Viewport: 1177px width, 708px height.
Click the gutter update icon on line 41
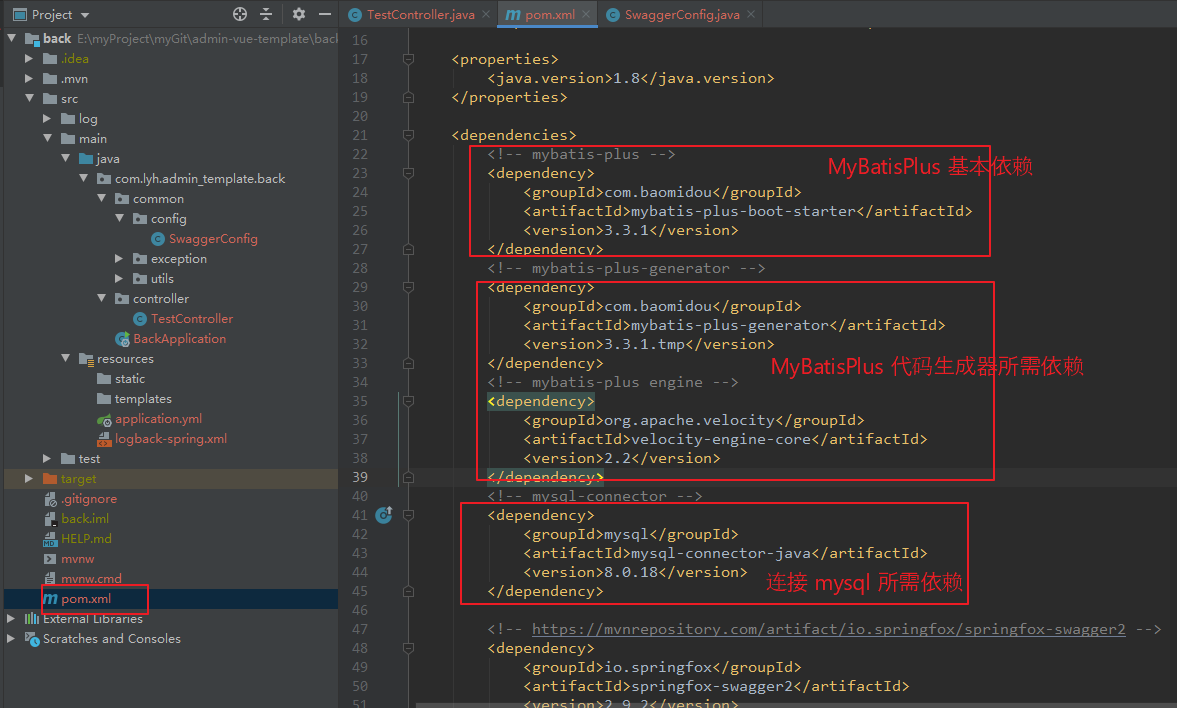pos(384,515)
